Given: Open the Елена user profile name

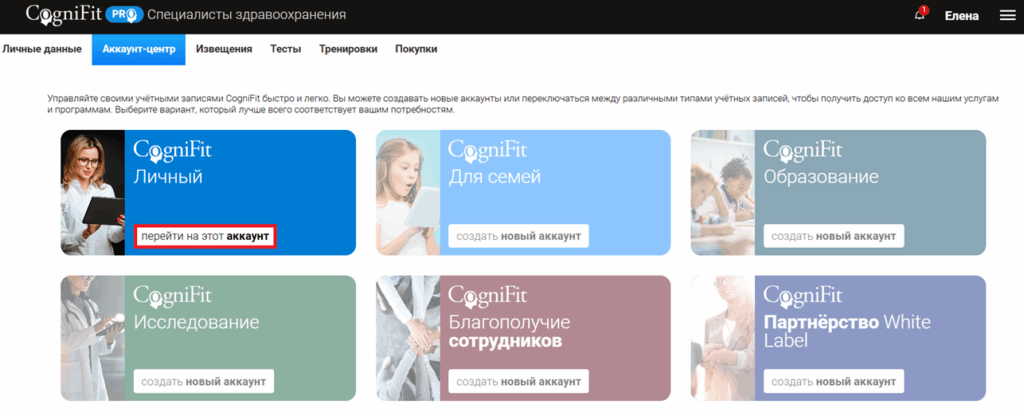Looking at the screenshot, I should [x=961, y=16].
